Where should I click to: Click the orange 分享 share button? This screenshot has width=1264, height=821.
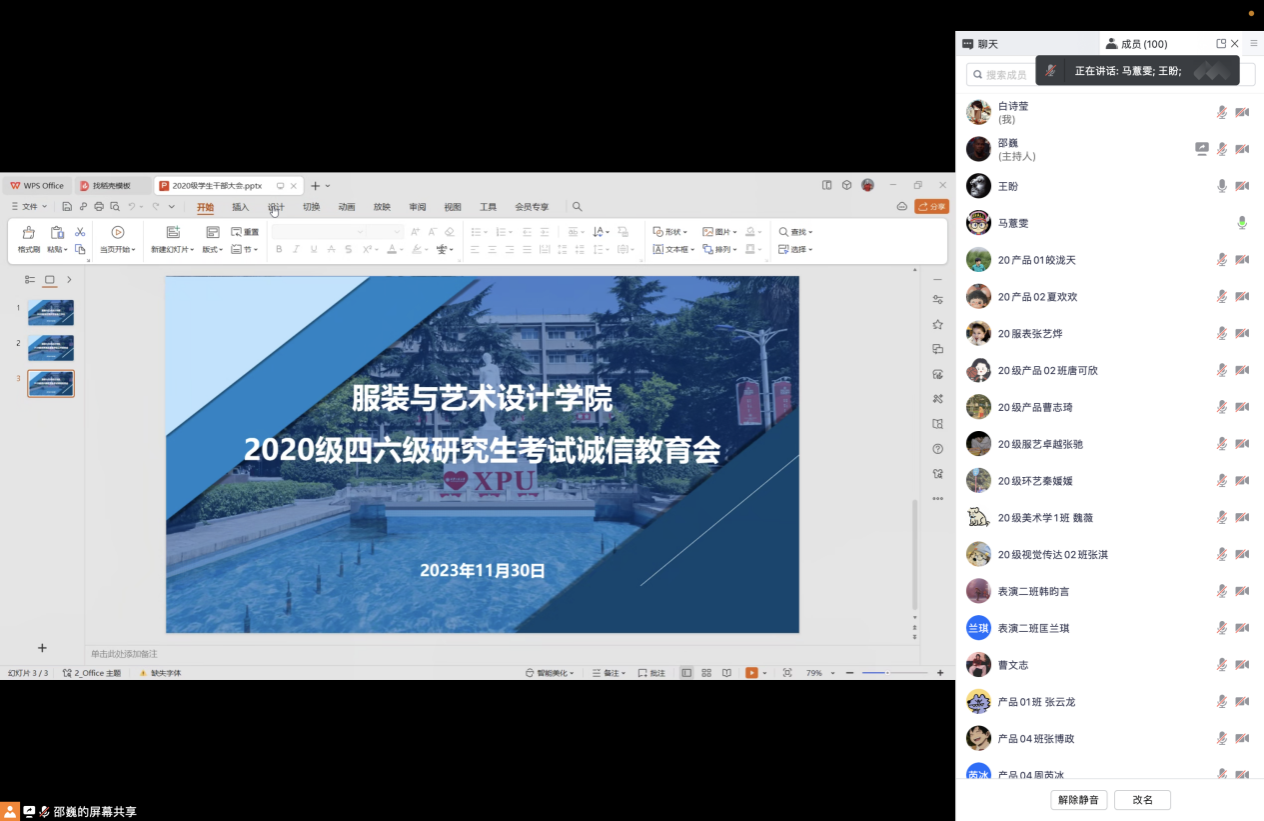pos(931,207)
